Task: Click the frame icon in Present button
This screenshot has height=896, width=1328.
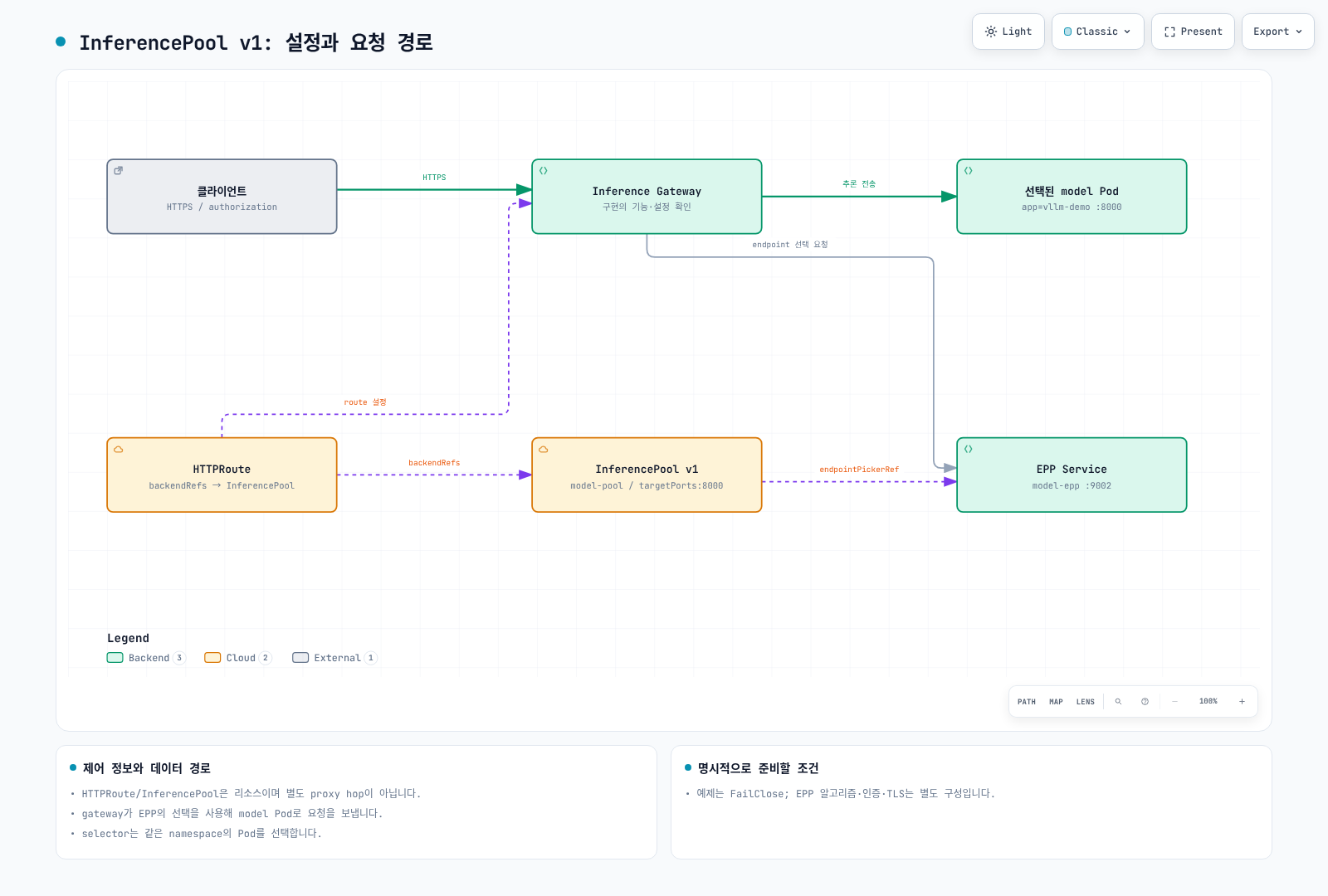Action: click(1169, 32)
